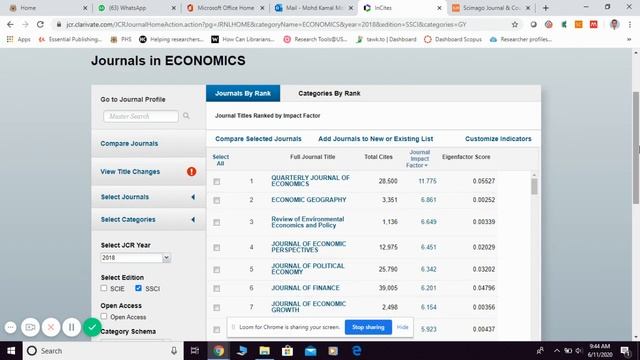Open the notification center icon
Screen dimensions: 640x360
point(625,351)
